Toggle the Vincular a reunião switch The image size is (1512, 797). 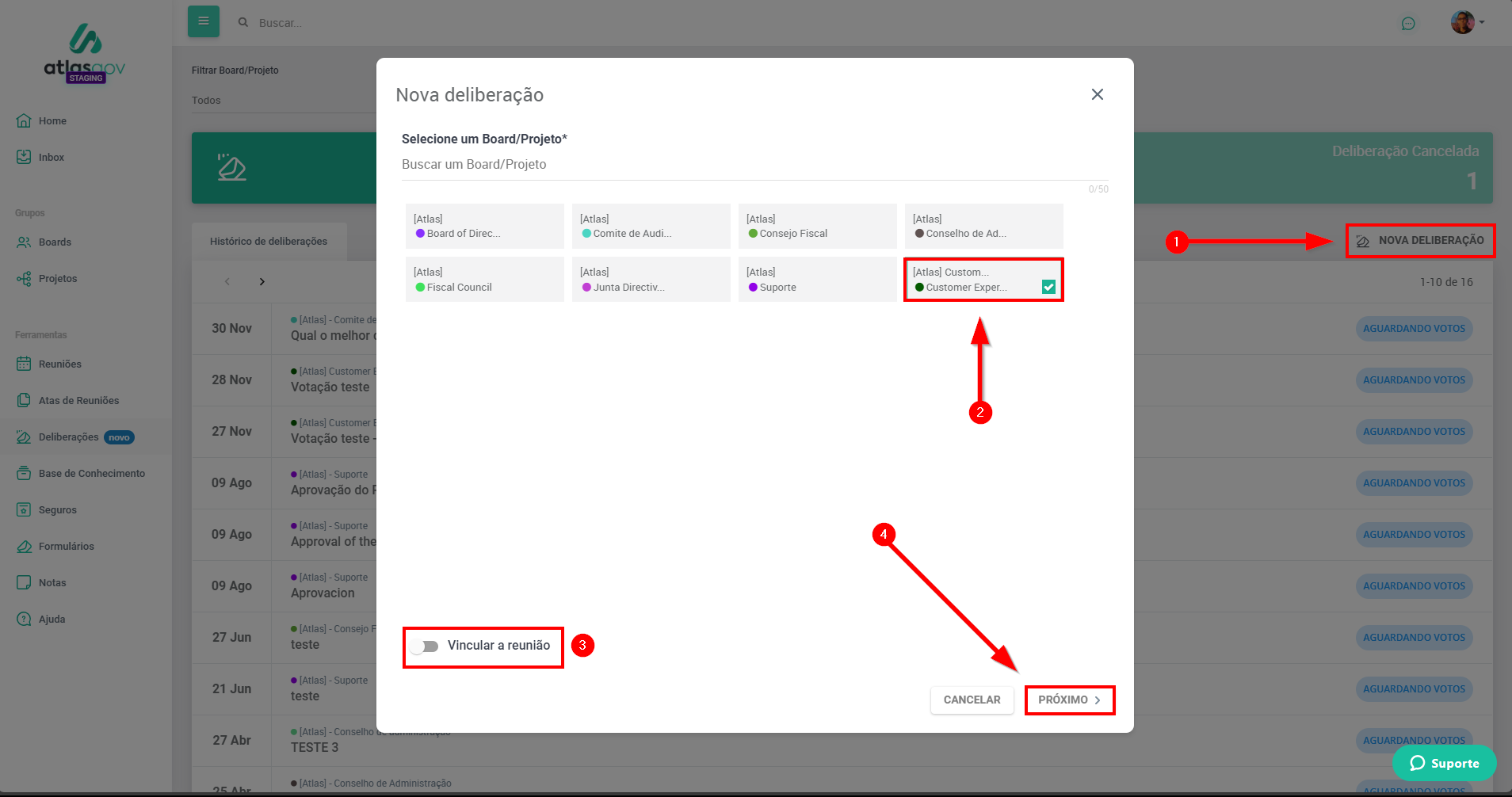[425, 646]
